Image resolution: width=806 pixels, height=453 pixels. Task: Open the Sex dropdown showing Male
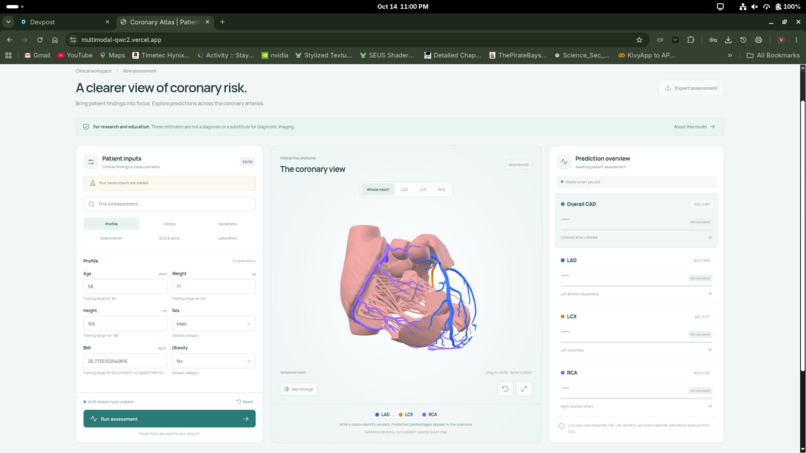213,324
